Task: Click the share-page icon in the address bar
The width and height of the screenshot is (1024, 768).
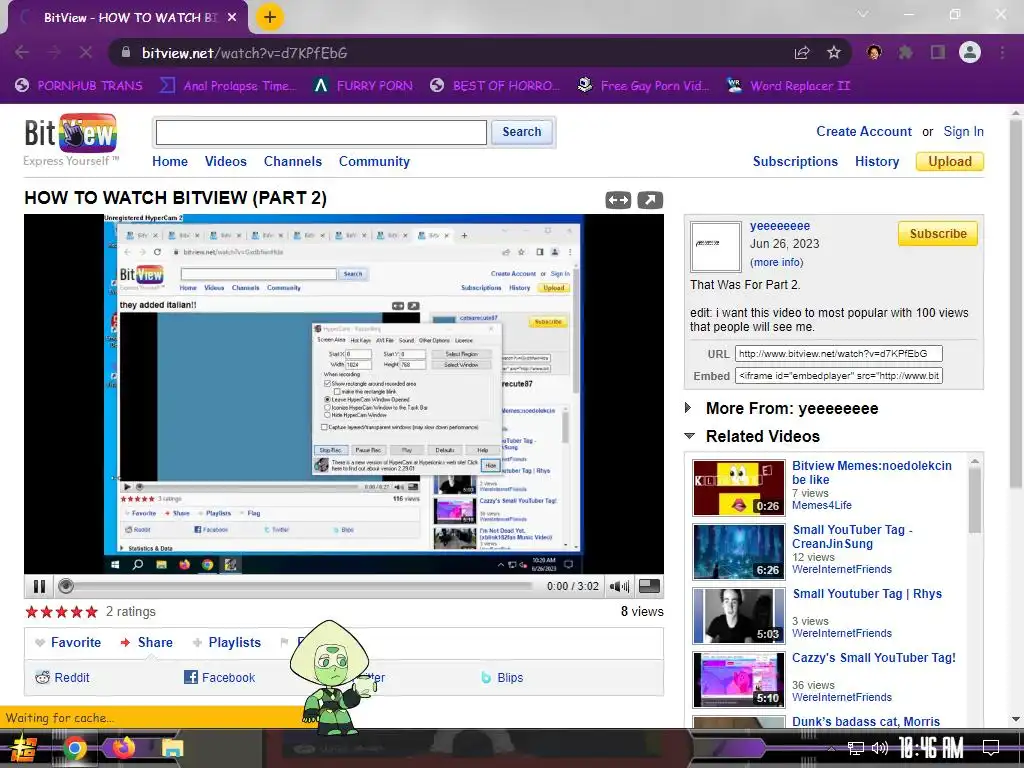Action: [x=802, y=53]
